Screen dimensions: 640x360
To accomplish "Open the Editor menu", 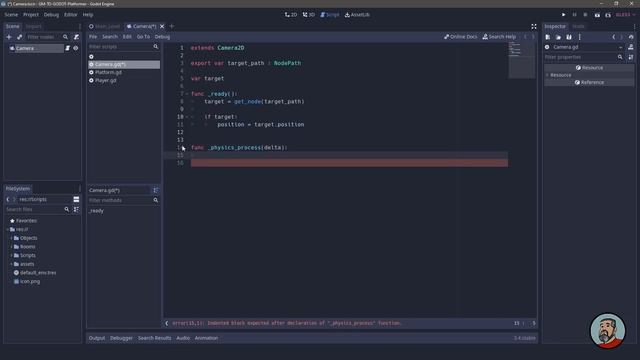I will tap(70, 15).
